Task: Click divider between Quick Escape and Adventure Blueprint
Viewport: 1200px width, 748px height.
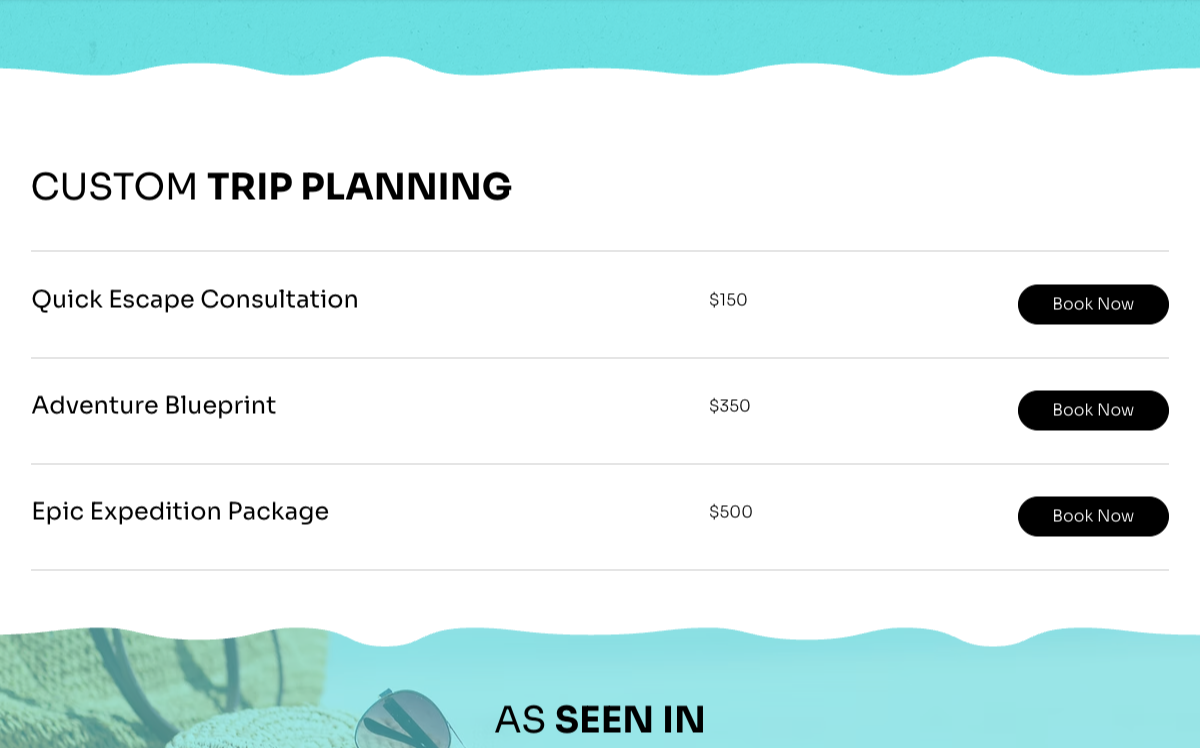Action: (600, 358)
